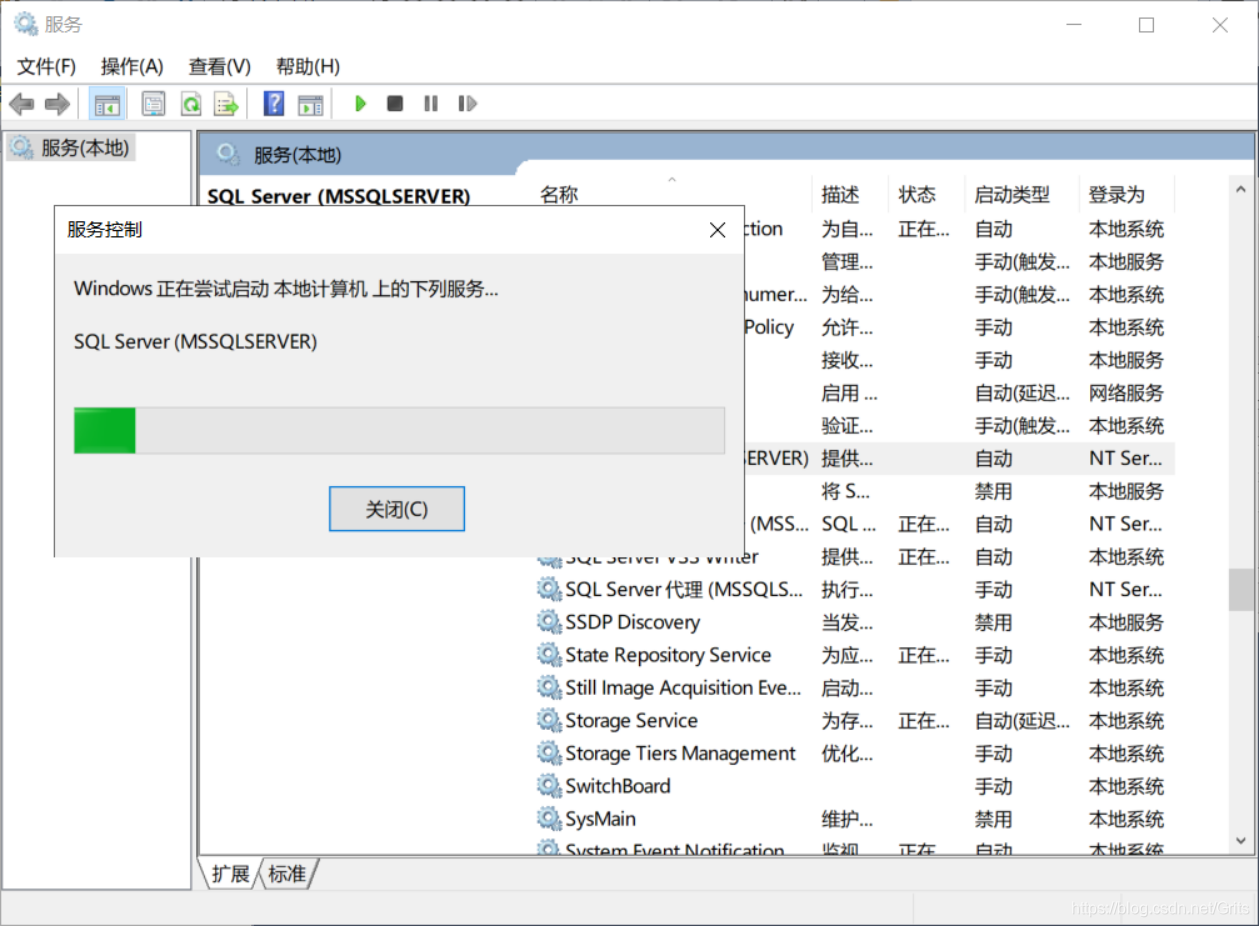The width and height of the screenshot is (1259, 927).
Task: Click the gear icon beside SwitchBoard
Action: [x=549, y=786]
